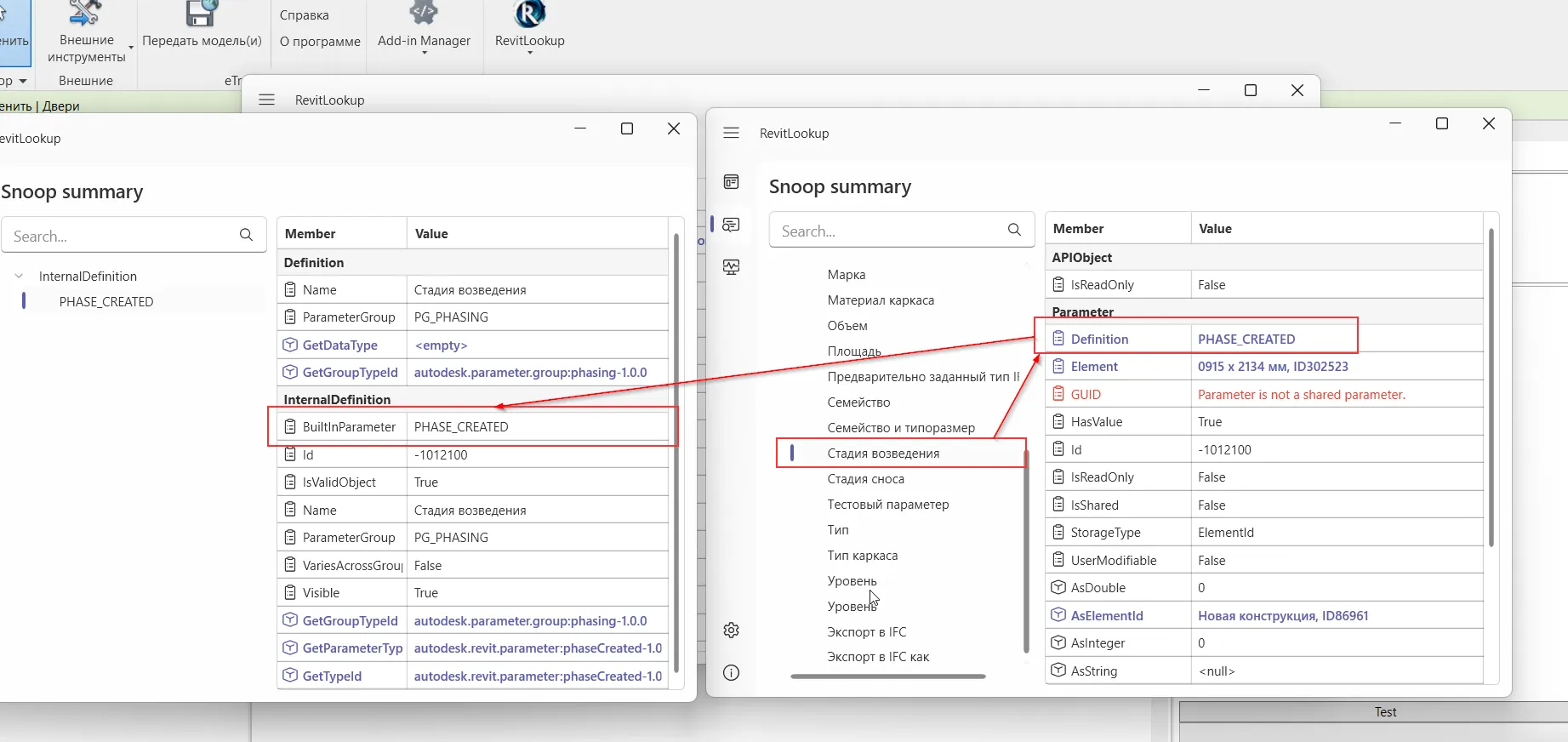Click the -1012100 Id value in right table
This screenshot has width=1568, height=742.
click(1224, 449)
